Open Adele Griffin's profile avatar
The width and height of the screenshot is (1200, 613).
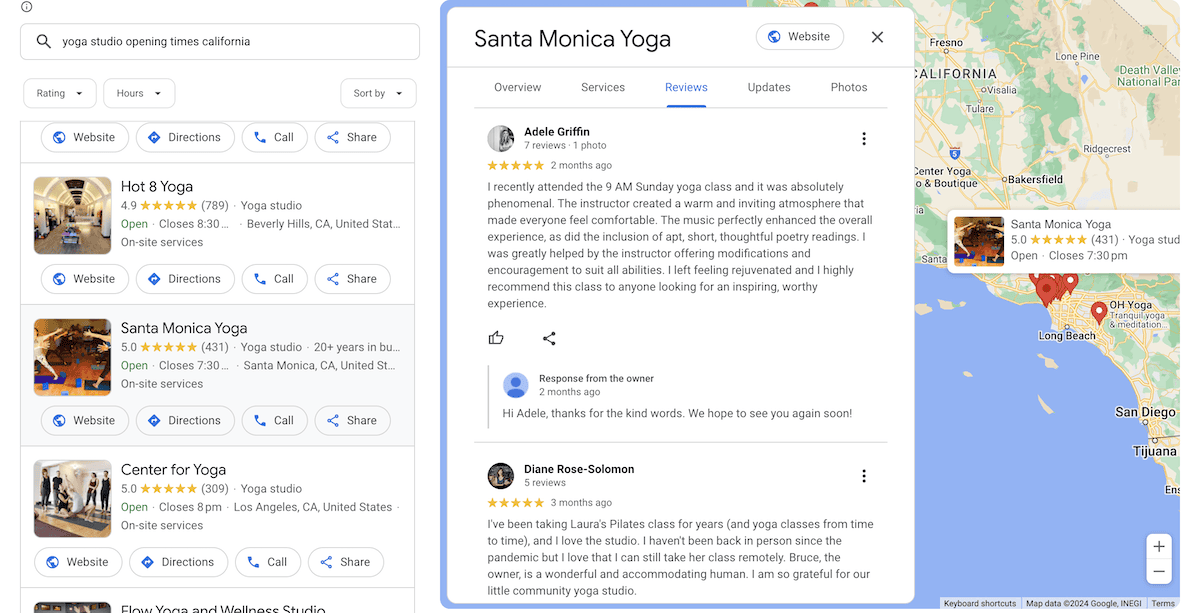click(501, 139)
